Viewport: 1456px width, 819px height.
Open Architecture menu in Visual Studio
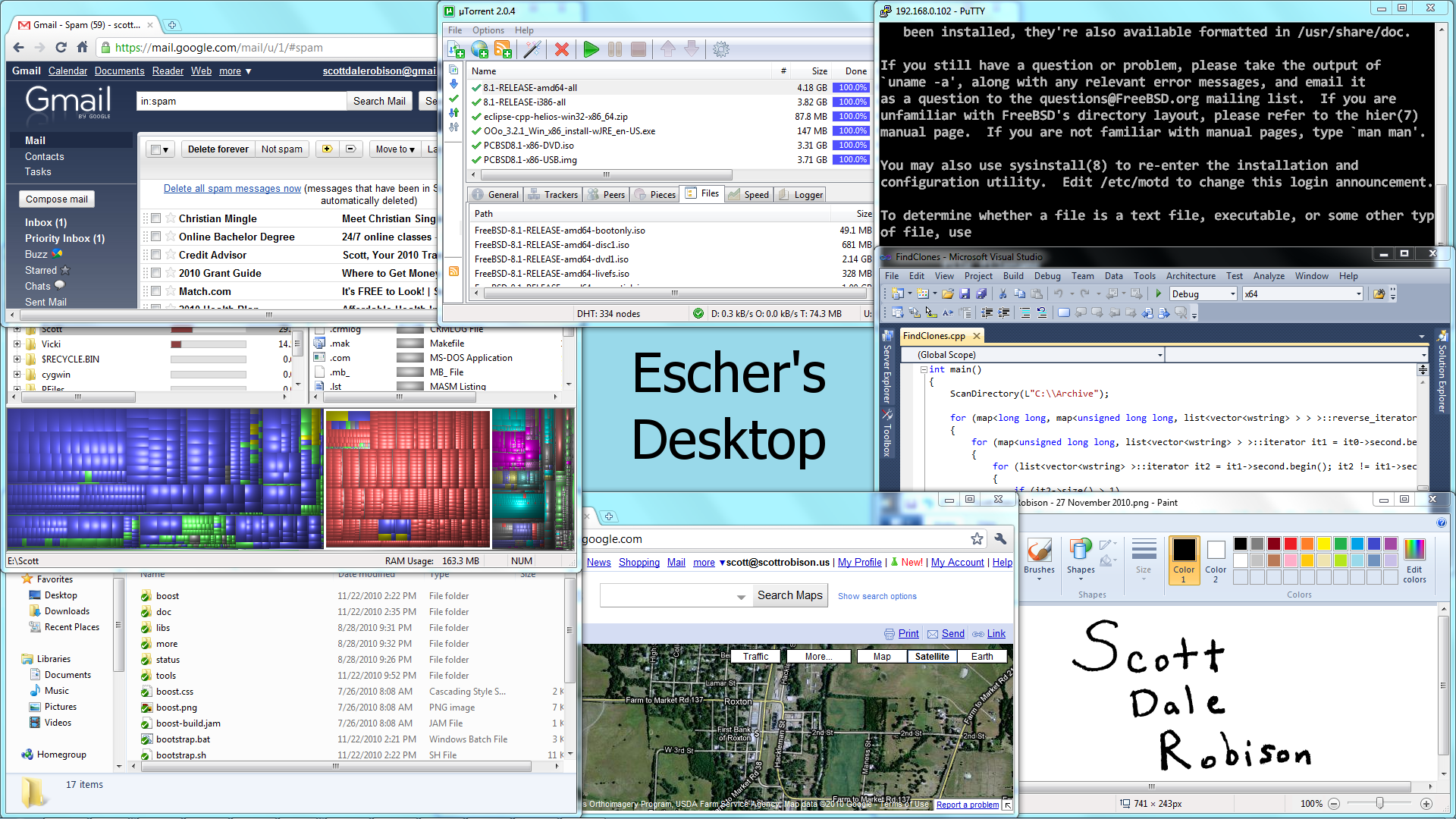point(1191,276)
